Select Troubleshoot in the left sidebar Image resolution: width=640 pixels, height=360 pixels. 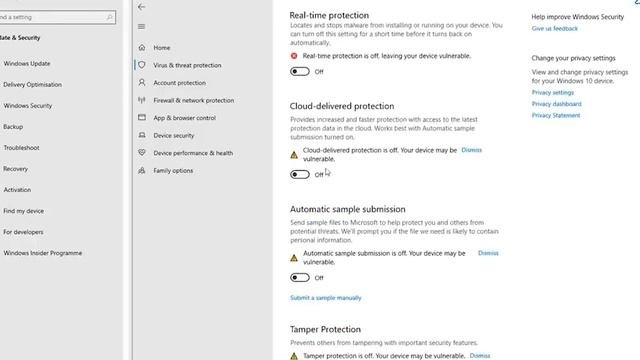pos(21,148)
